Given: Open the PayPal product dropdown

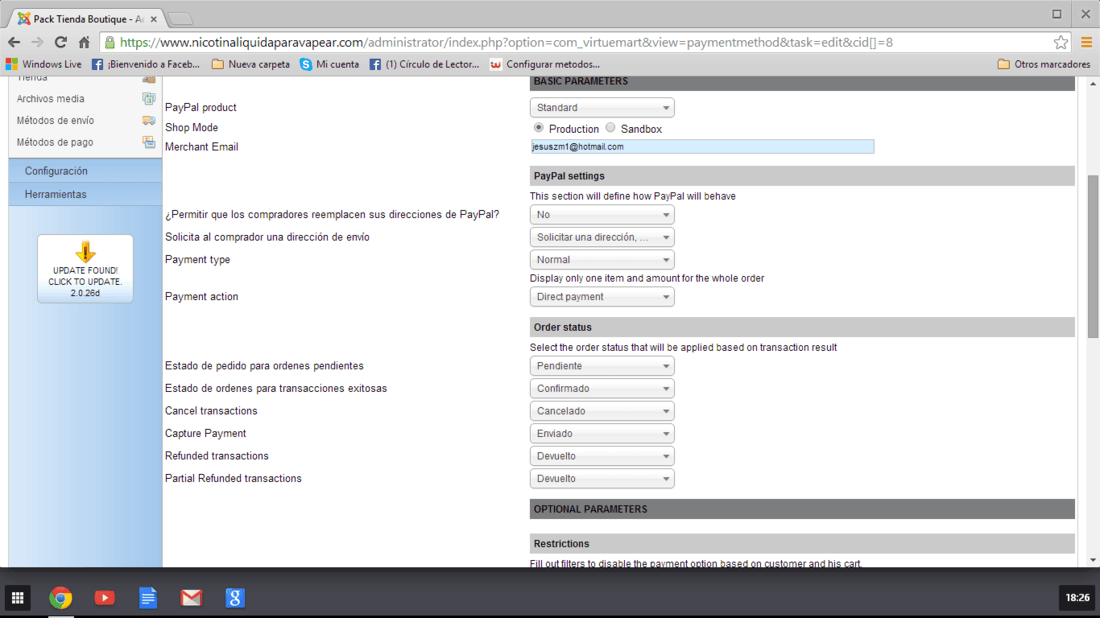Looking at the screenshot, I should (x=602, y=107).
